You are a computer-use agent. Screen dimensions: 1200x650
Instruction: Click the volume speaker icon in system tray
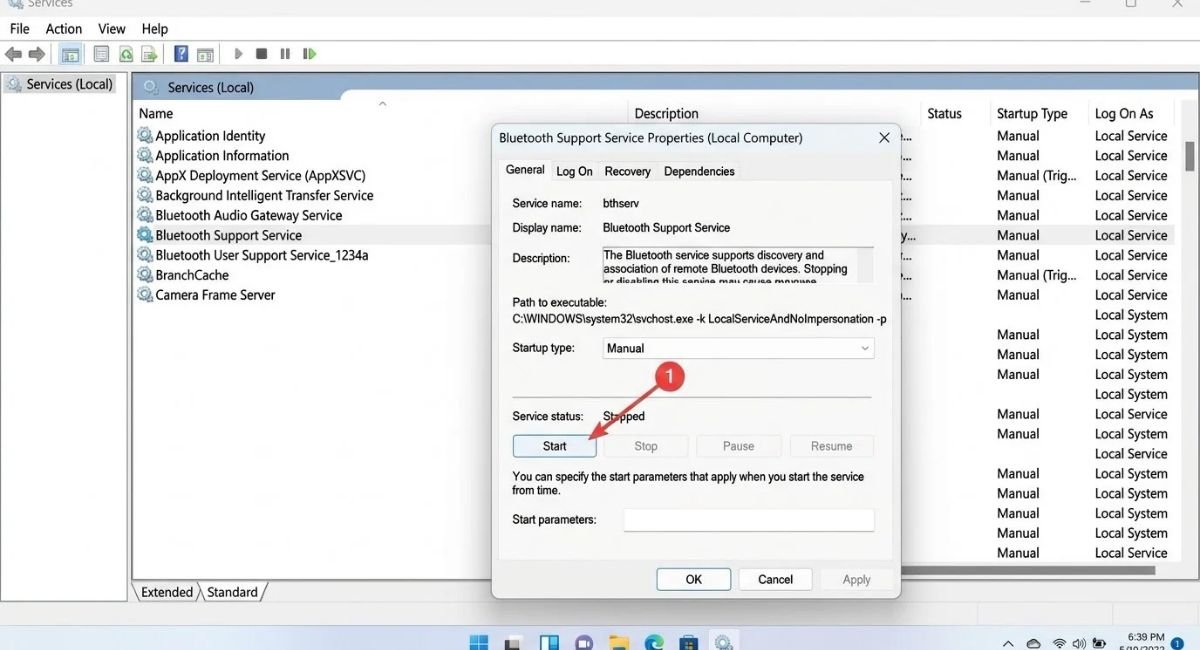[x=1080, y=642]
